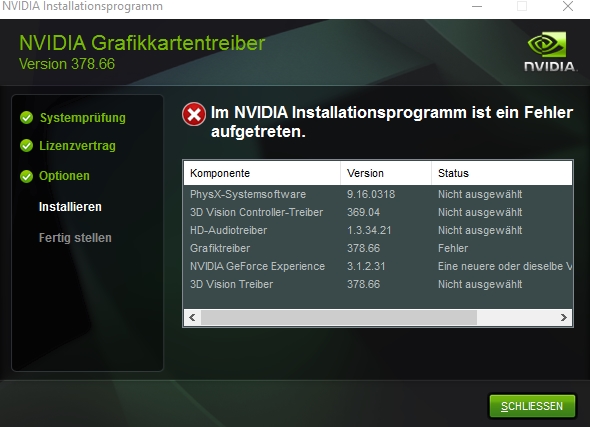Select the HD-Audiotreiber row
The width and height of the screenshot is (590, 427).
click(x=378, y=230)
